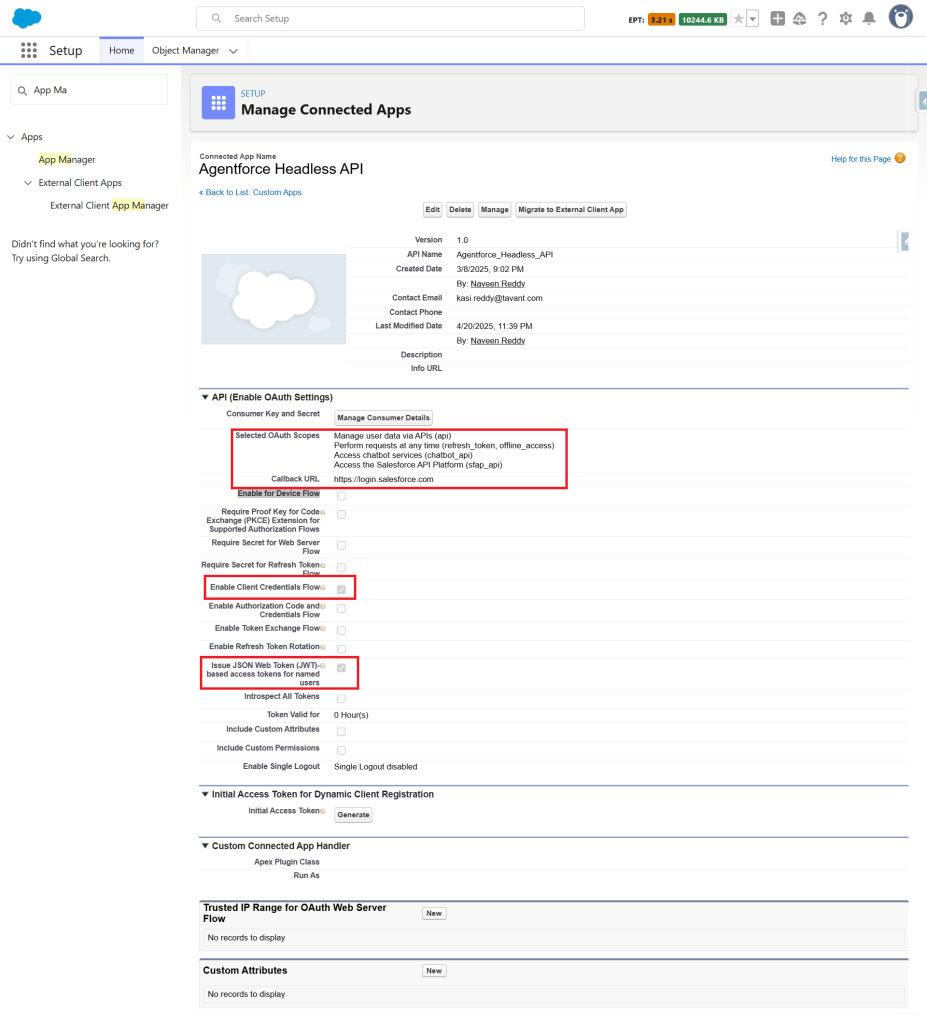This screenshot has width=927, height=1023.
Task: Open the favorites list dropdown arrow
Action: pos(752,19)
